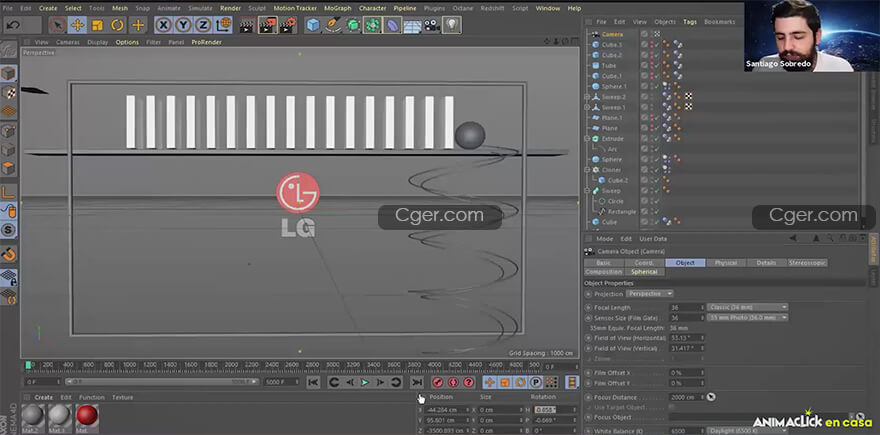Toggle Plane.1 visibility dots
Image resolution: width=880 pixels, height=435 pixels.
(651, 118)
